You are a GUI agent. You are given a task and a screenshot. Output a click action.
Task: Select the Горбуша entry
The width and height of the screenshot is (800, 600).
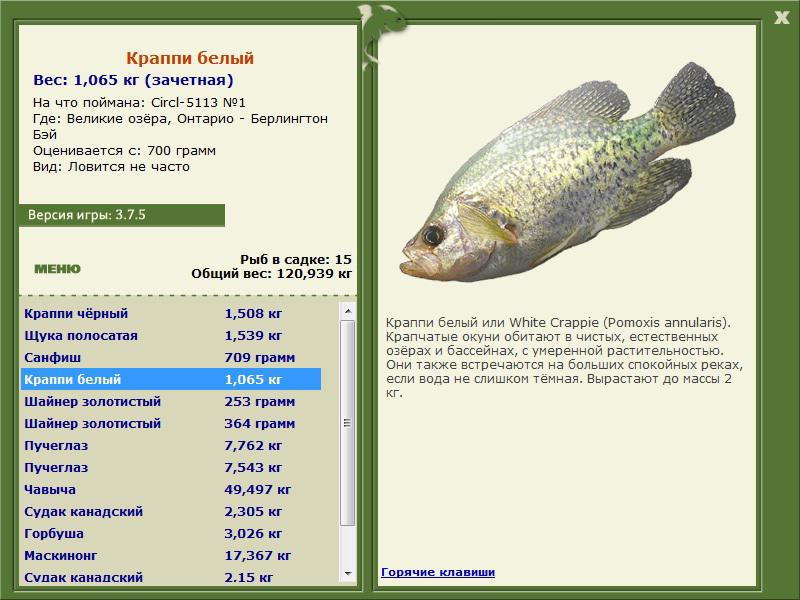171,533
